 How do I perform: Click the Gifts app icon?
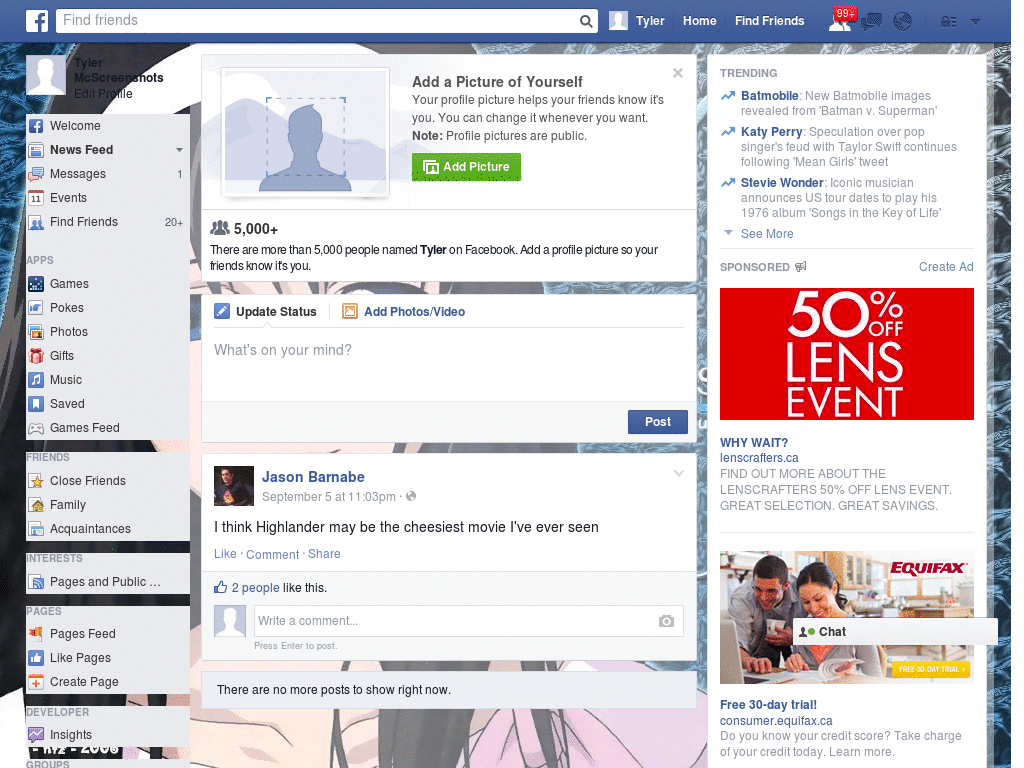tap(36, 356)
